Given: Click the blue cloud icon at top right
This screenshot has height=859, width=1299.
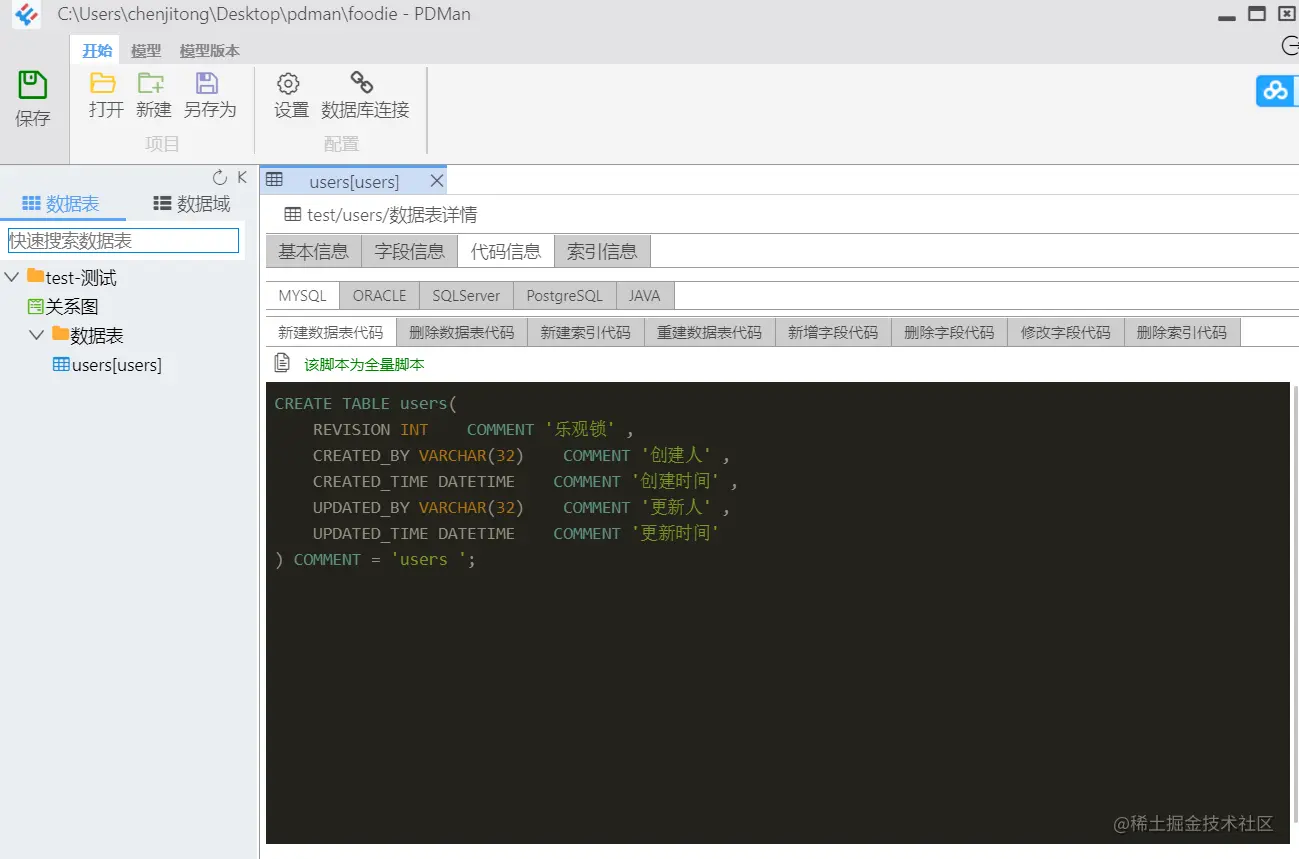Looking at the screenshot, I should point(1276,90).
